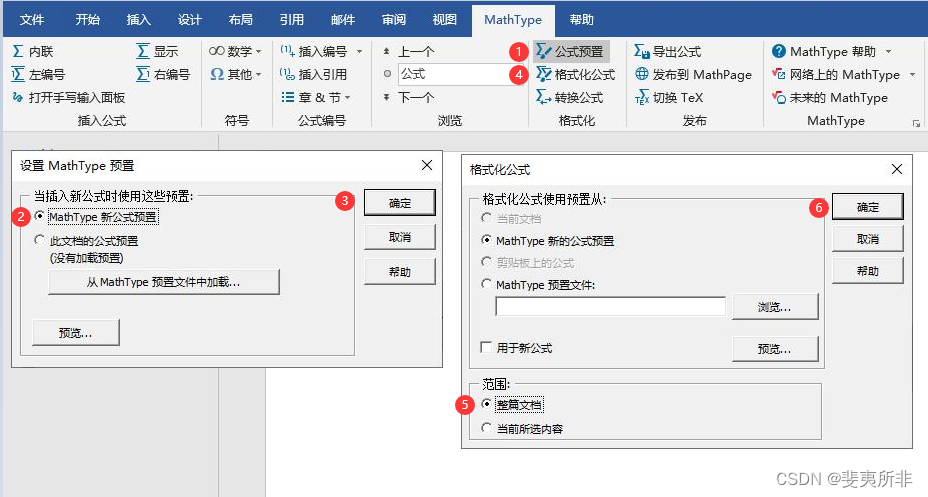Image resolution: width=928 pixels, height=497 pixels.
Task: Go to previous equation 上一个
Action: [x=409, y=51]
